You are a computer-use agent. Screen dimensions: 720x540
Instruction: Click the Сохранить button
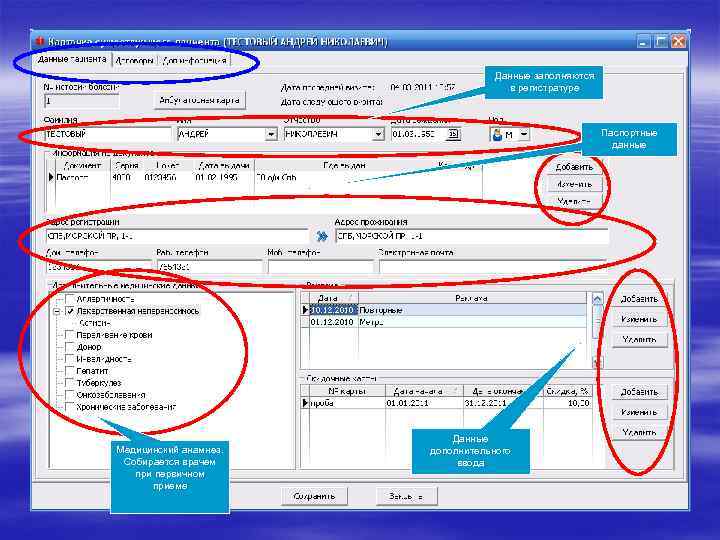314,496
